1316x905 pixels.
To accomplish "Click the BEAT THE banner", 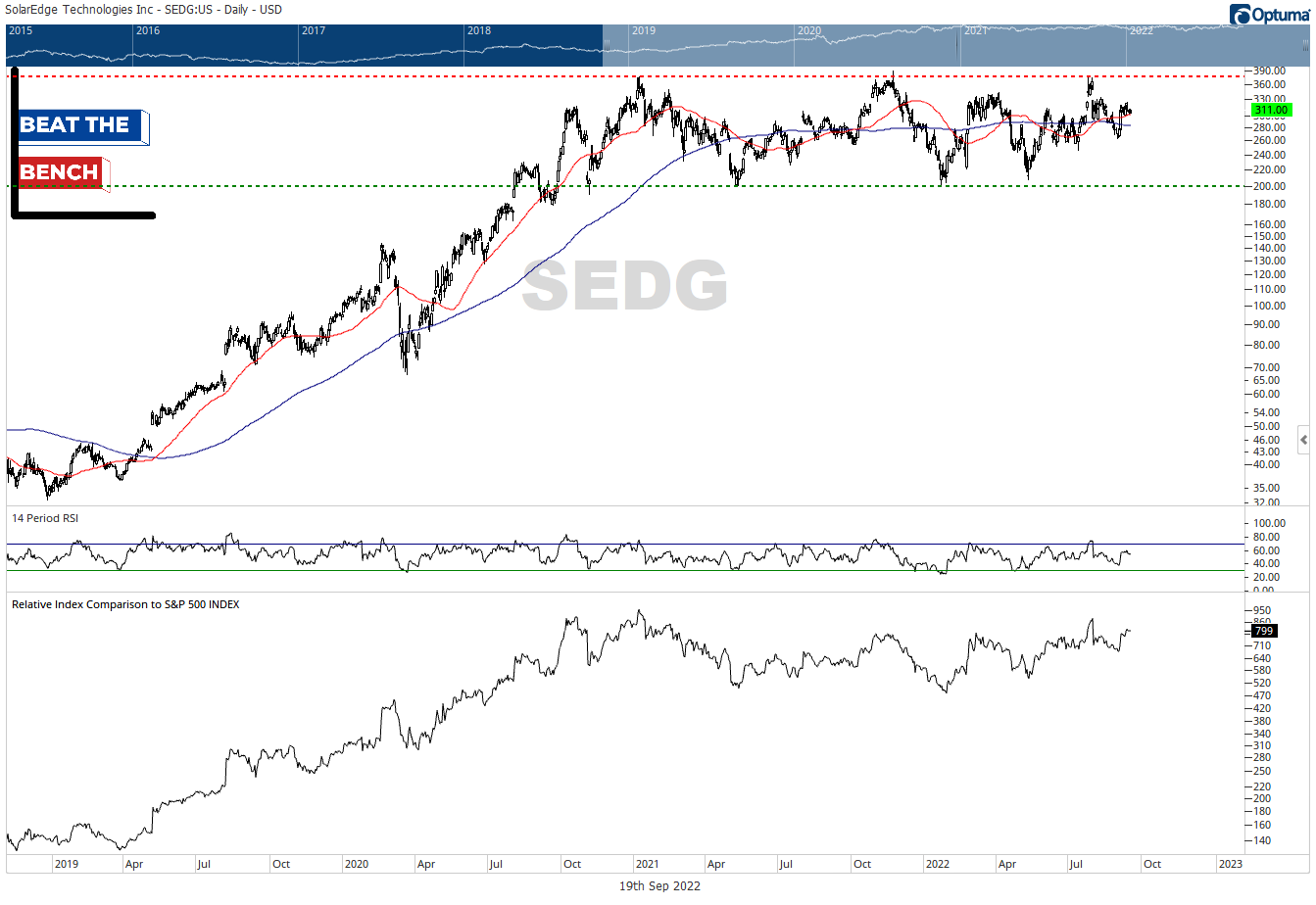I will pos(83,126).
